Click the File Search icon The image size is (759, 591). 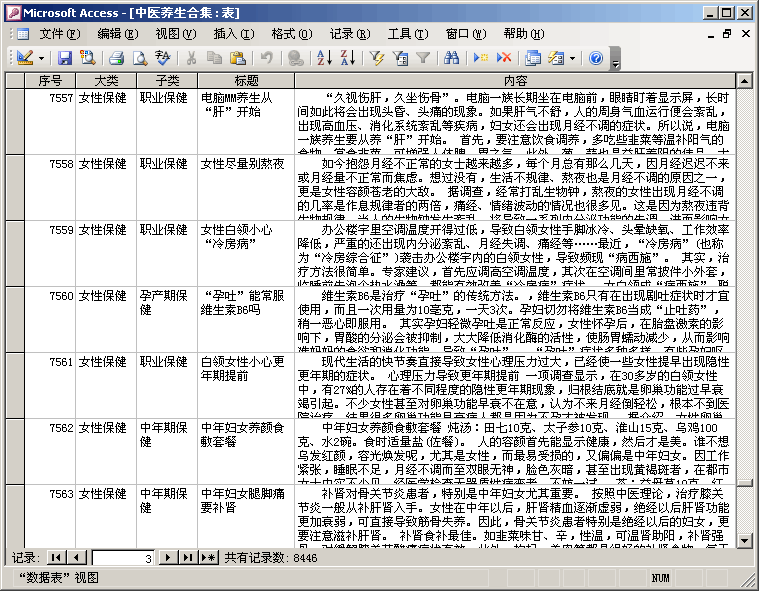pyautogui.click(x=88, y=58)
